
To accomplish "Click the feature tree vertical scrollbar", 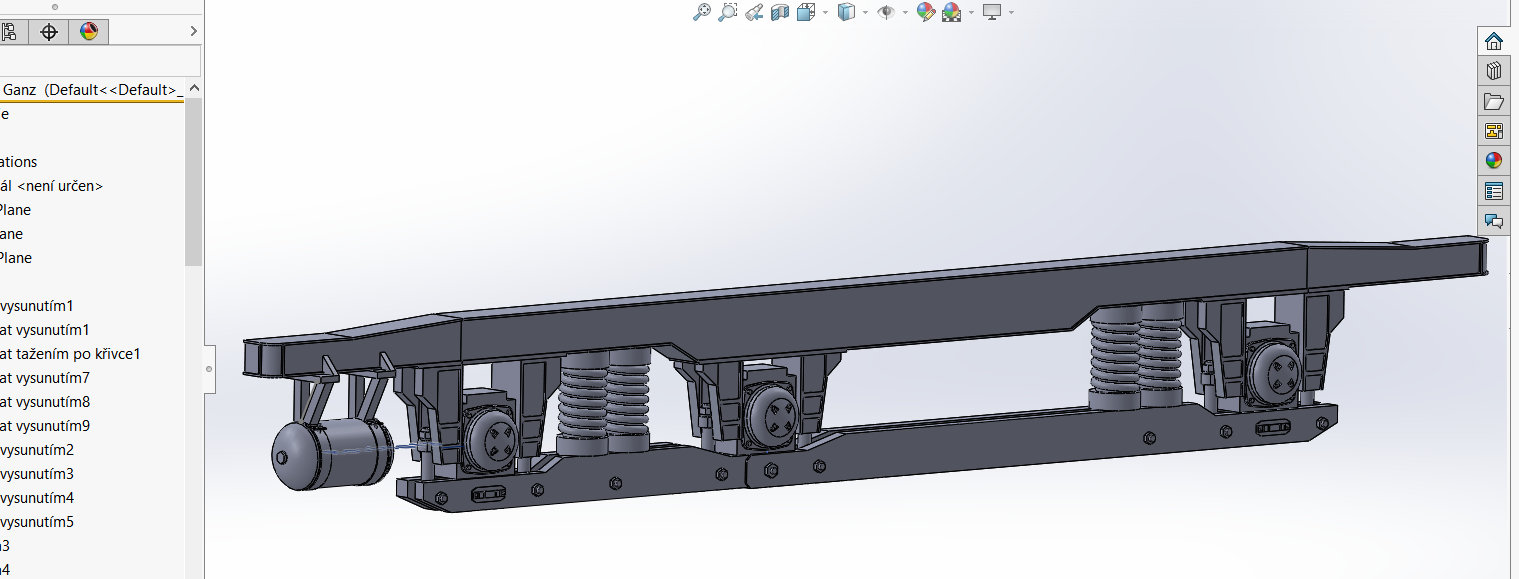I will [193, 180].
